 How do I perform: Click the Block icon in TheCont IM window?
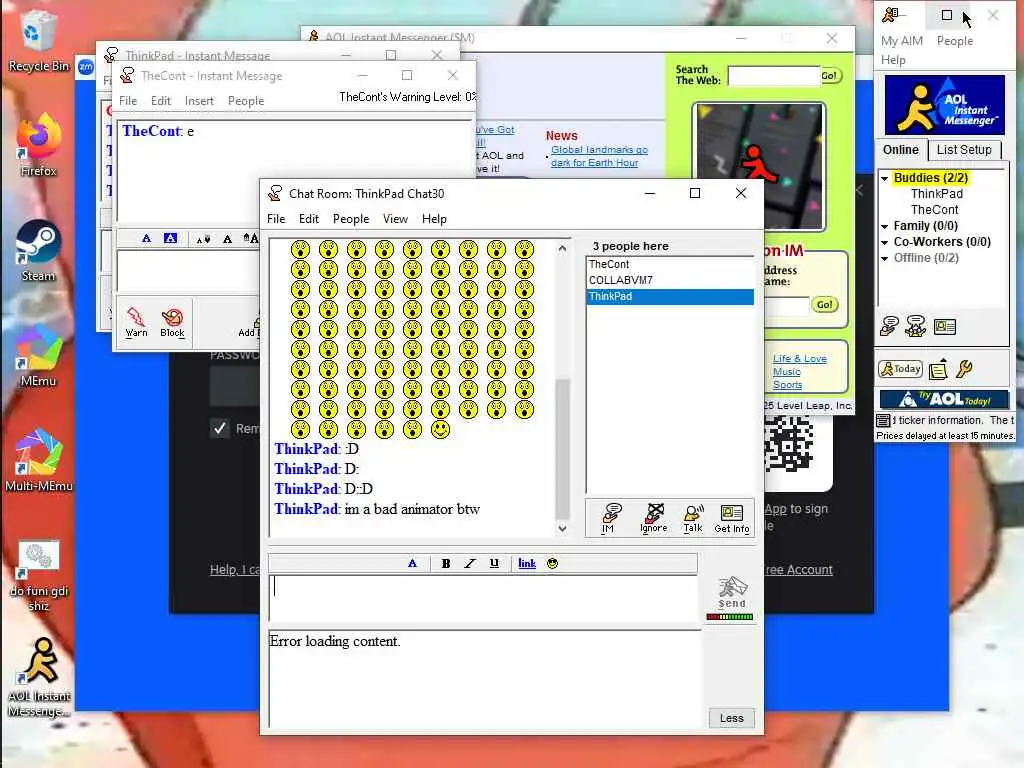pyautogui.click(x=172, y=322)
